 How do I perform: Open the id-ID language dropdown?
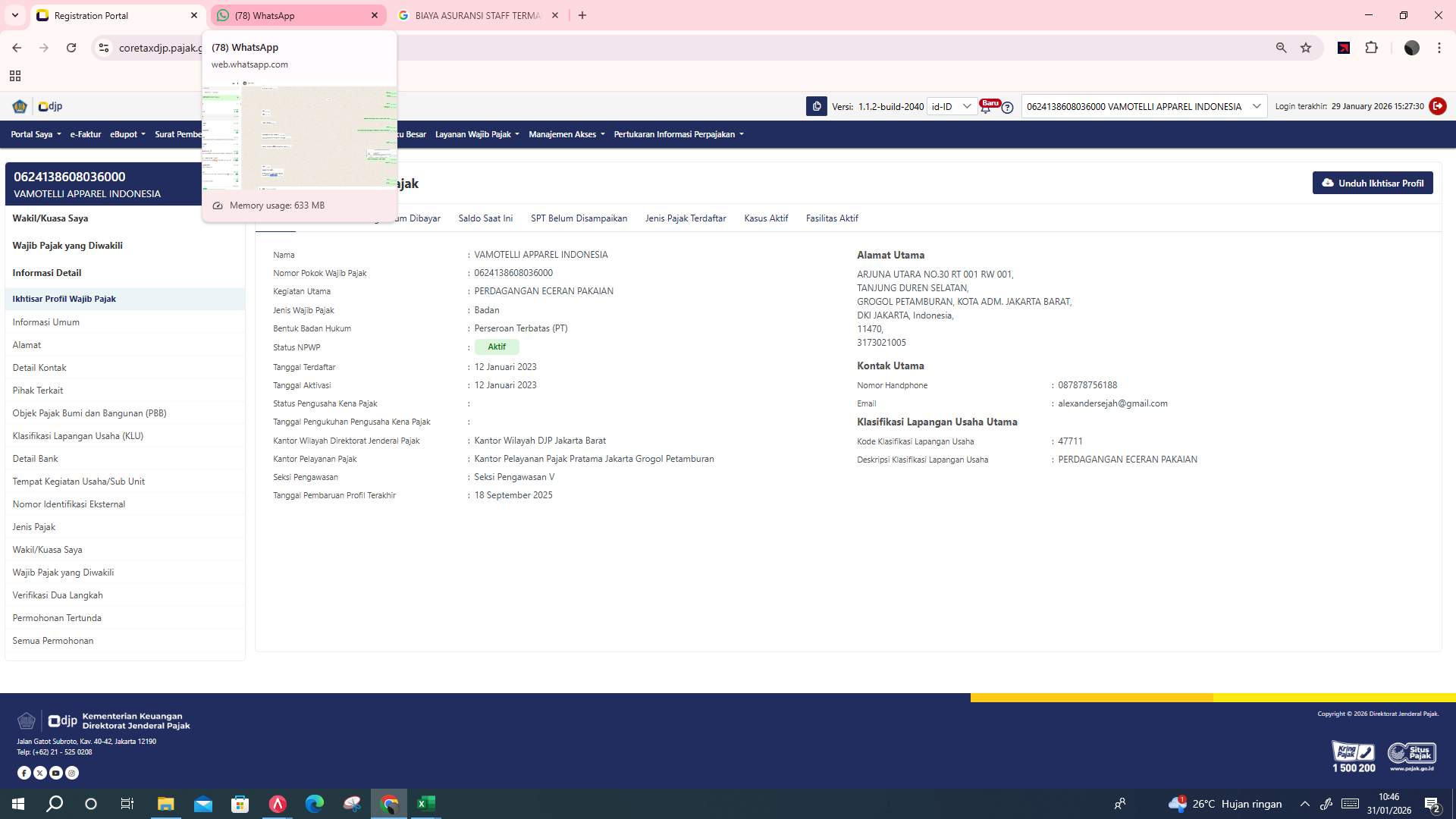tap(950, 106)
